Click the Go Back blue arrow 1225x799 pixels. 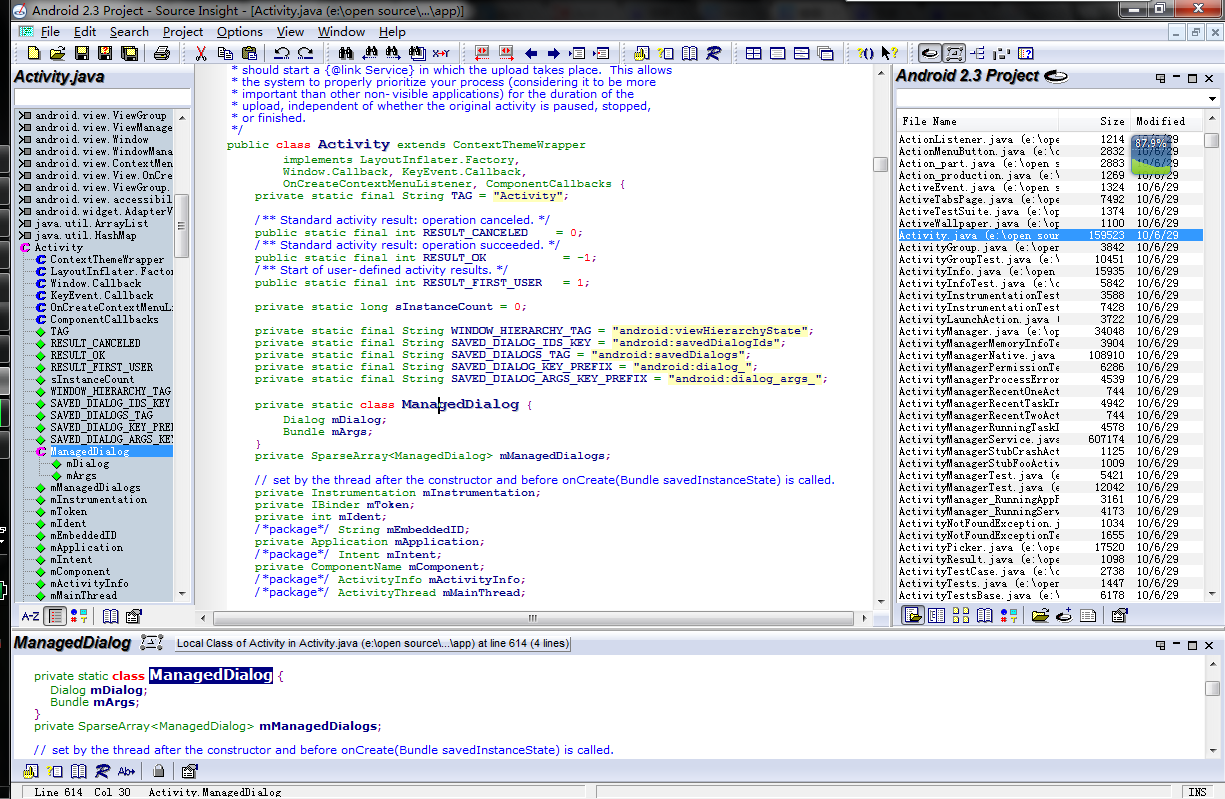[530, 53]
